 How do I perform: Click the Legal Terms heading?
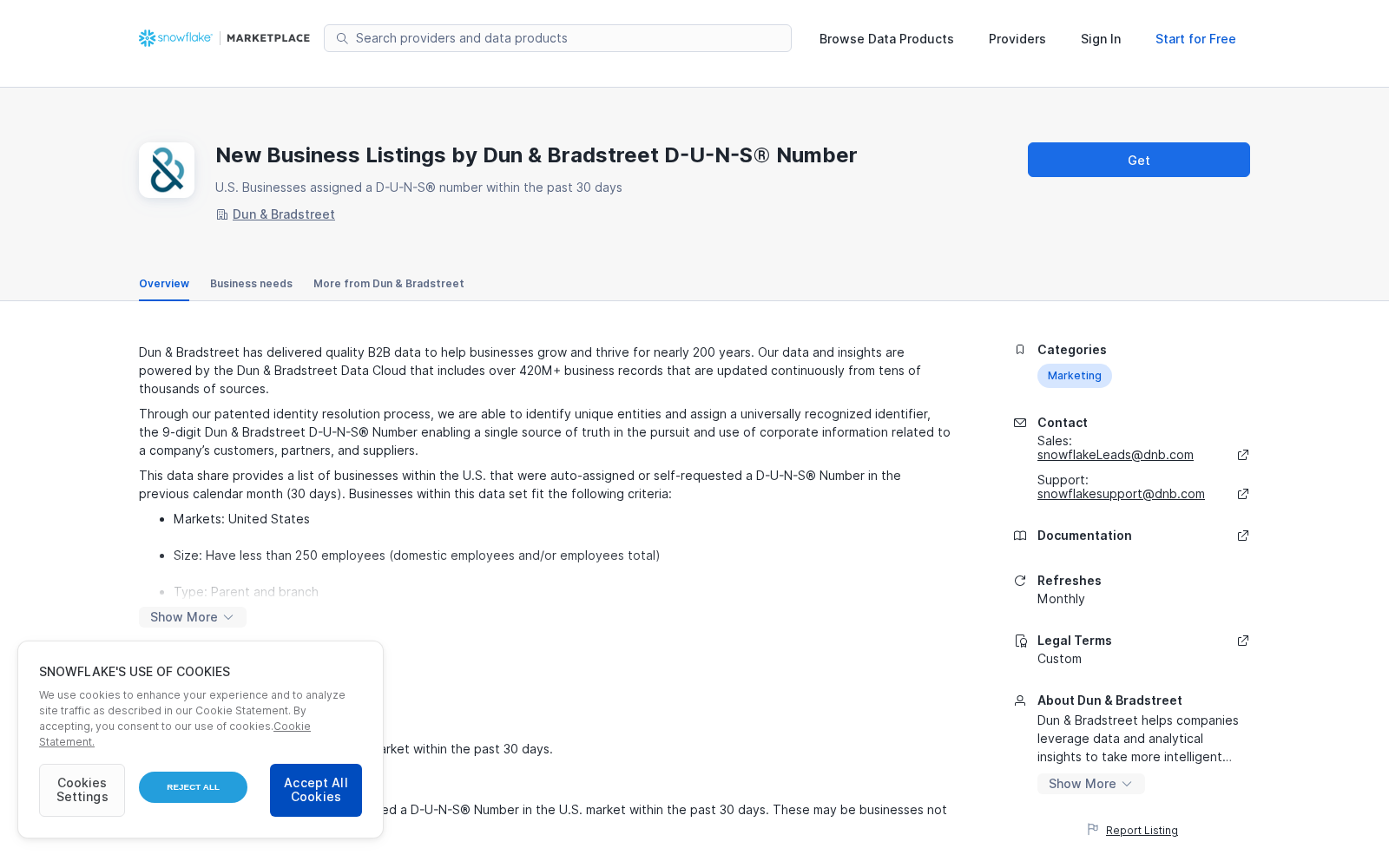point(1075,641)
